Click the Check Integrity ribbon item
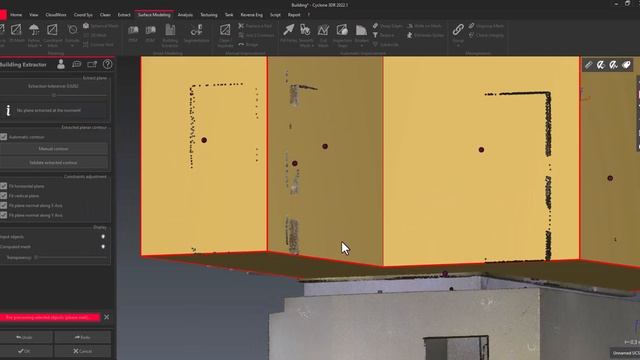This screenshot has height=360, width=640. (x=486, y=36)
